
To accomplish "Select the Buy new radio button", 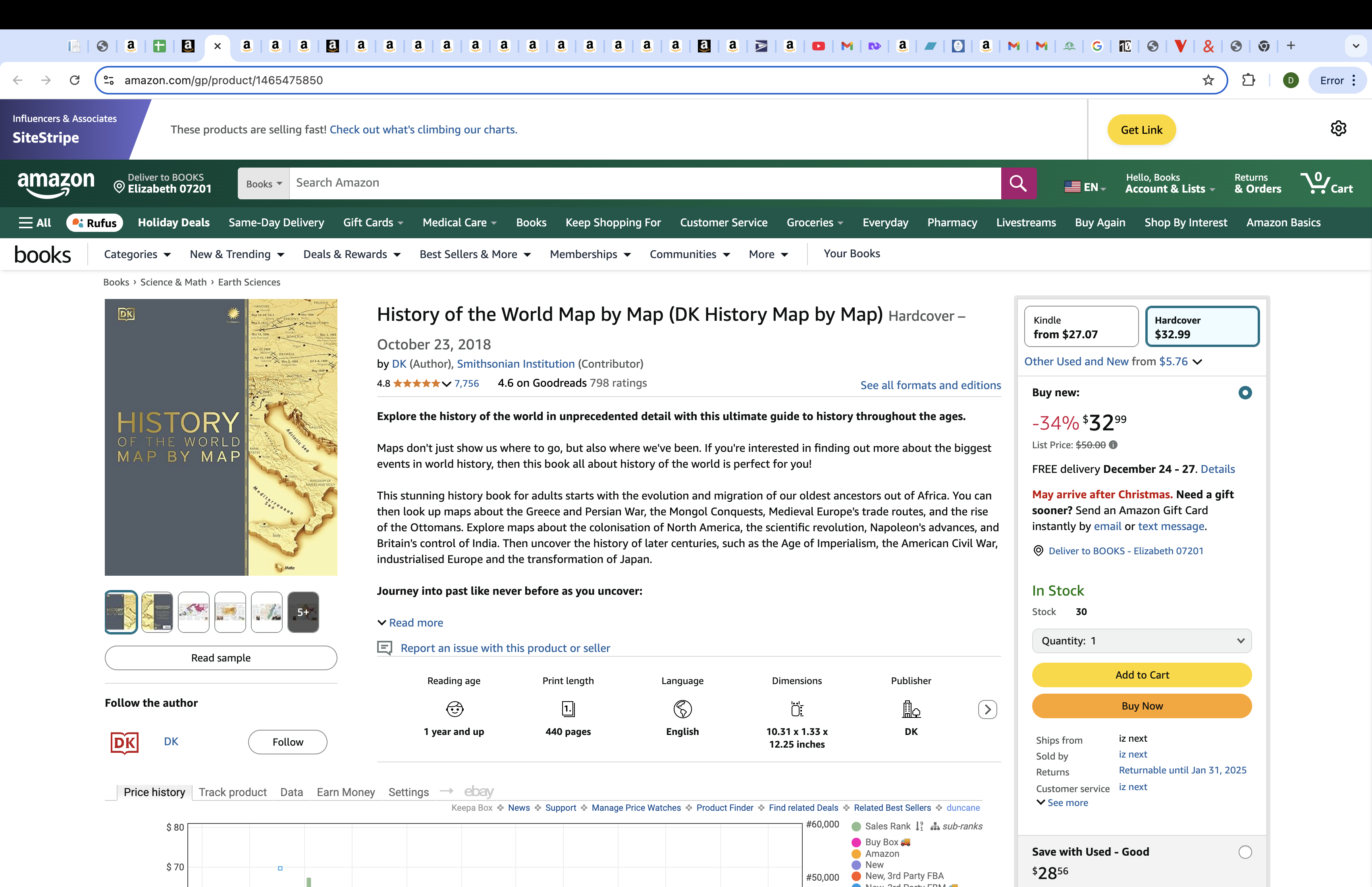I will [1245, 393].
